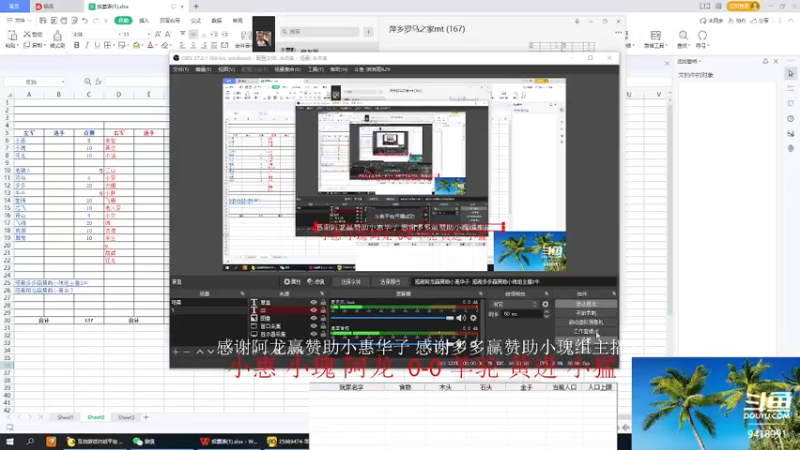Click the move source up arrow in OBS
The width and height of the screenshot is (800, 450).
[x=200, y=352]
